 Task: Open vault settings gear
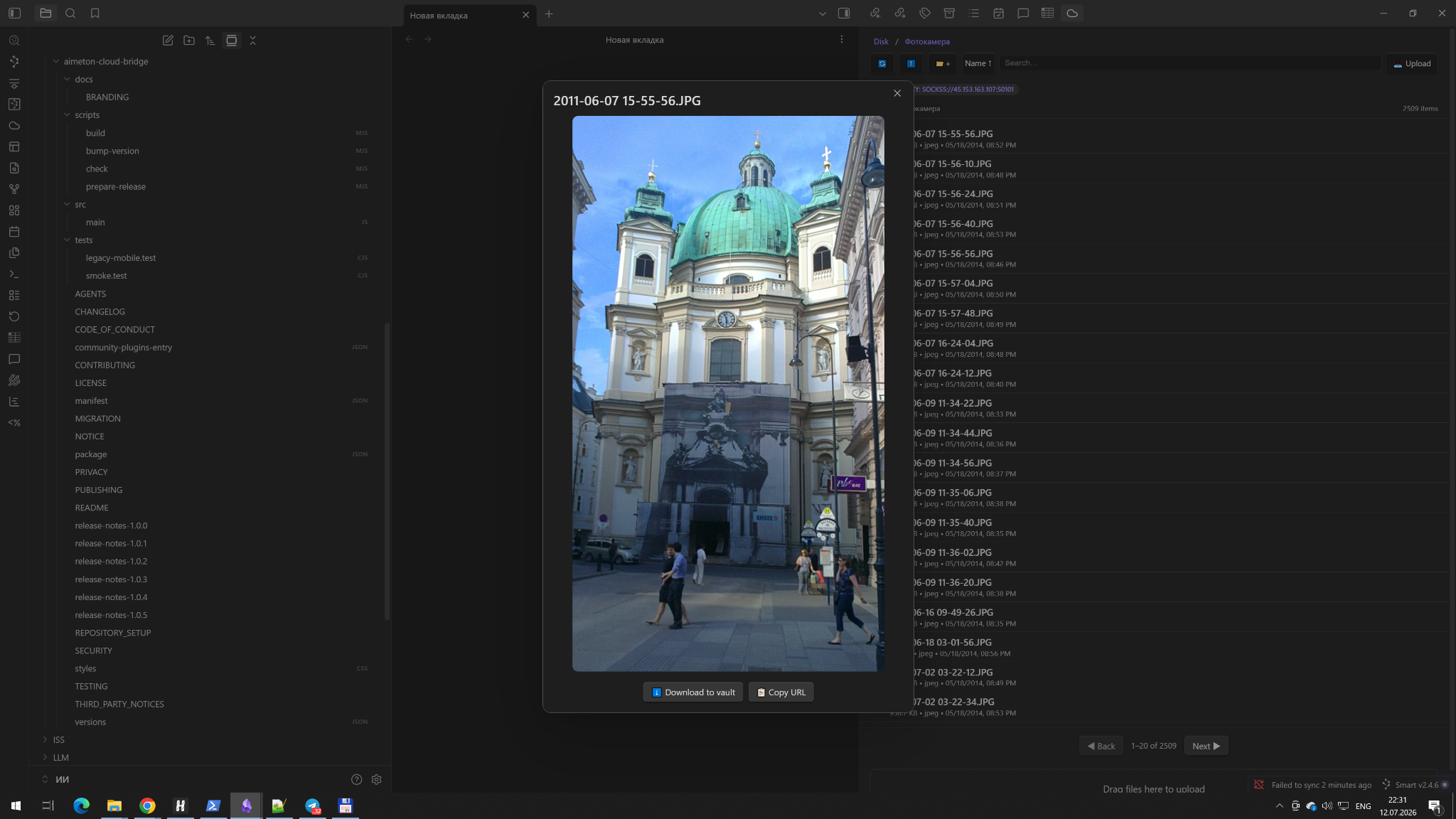click(377, 780)
